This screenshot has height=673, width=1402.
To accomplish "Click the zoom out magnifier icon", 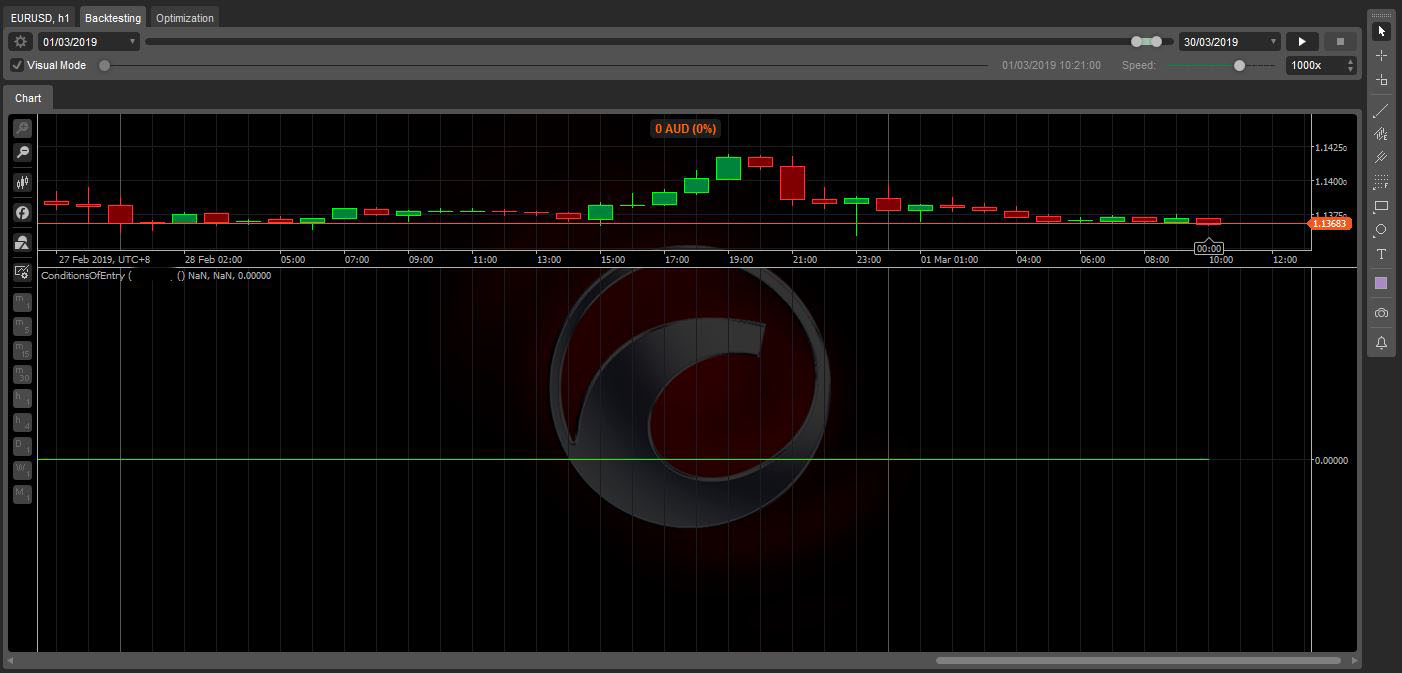I will coord(22,152).
